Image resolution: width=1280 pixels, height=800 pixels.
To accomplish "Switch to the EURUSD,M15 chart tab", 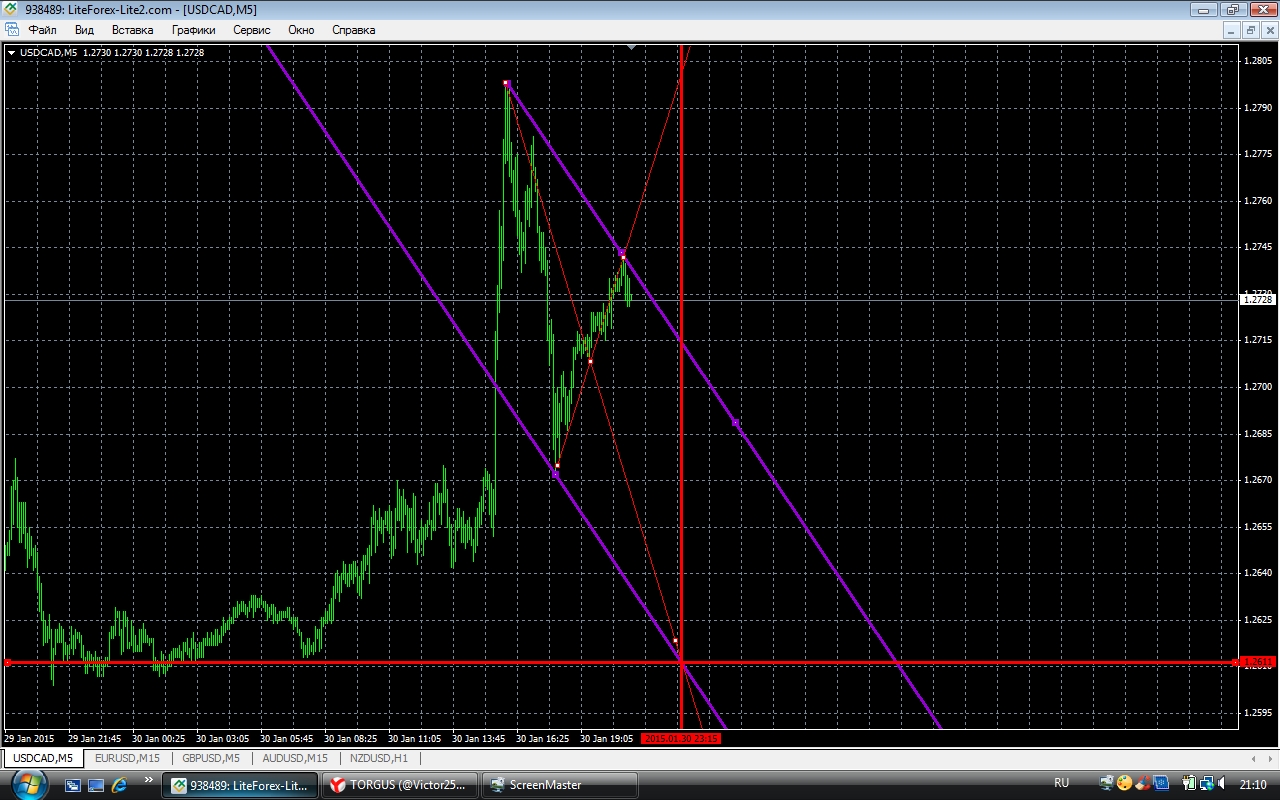I will 127,758.
